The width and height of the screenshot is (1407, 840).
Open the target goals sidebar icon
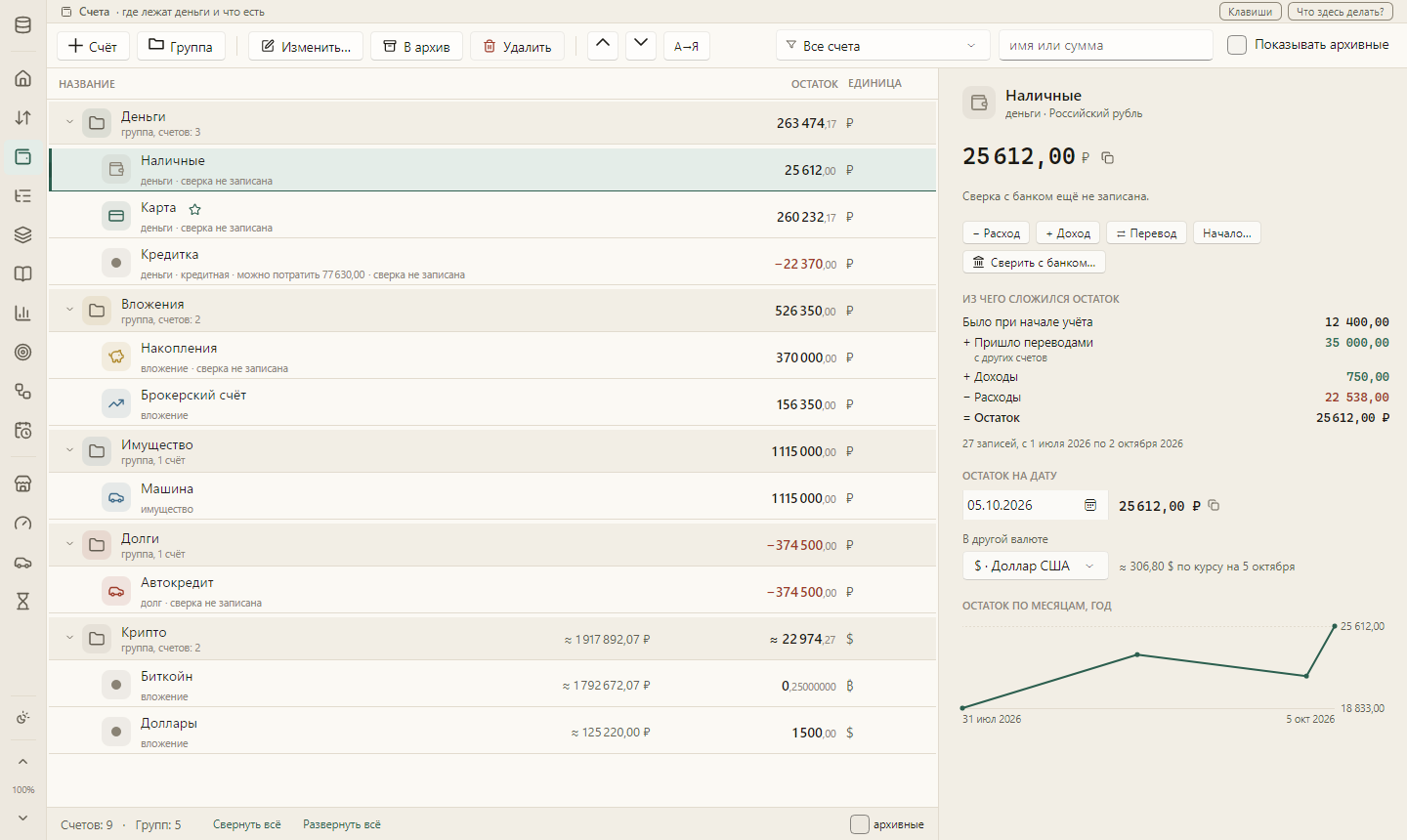[23, 352]
